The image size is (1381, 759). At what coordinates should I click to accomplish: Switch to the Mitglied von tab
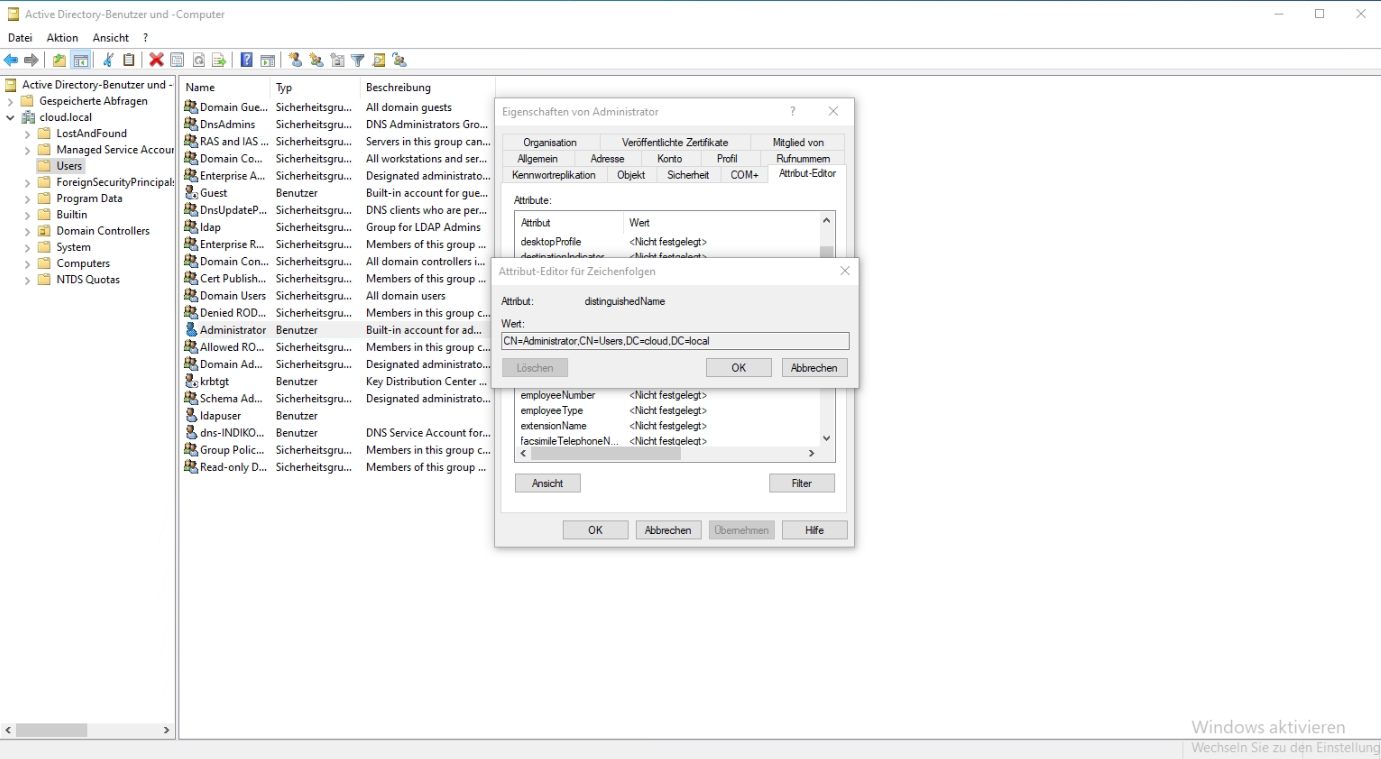click(798, 143)
